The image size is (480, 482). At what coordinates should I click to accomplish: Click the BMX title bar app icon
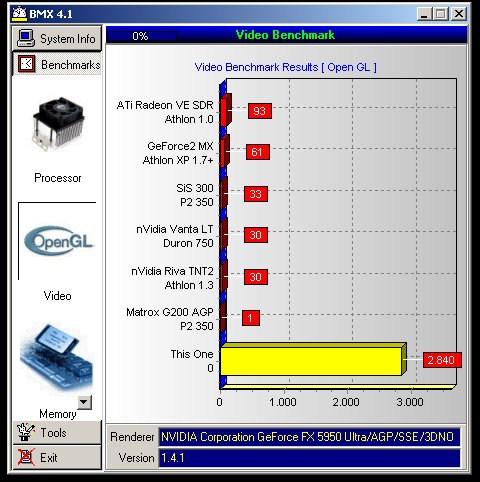[19, 14]
